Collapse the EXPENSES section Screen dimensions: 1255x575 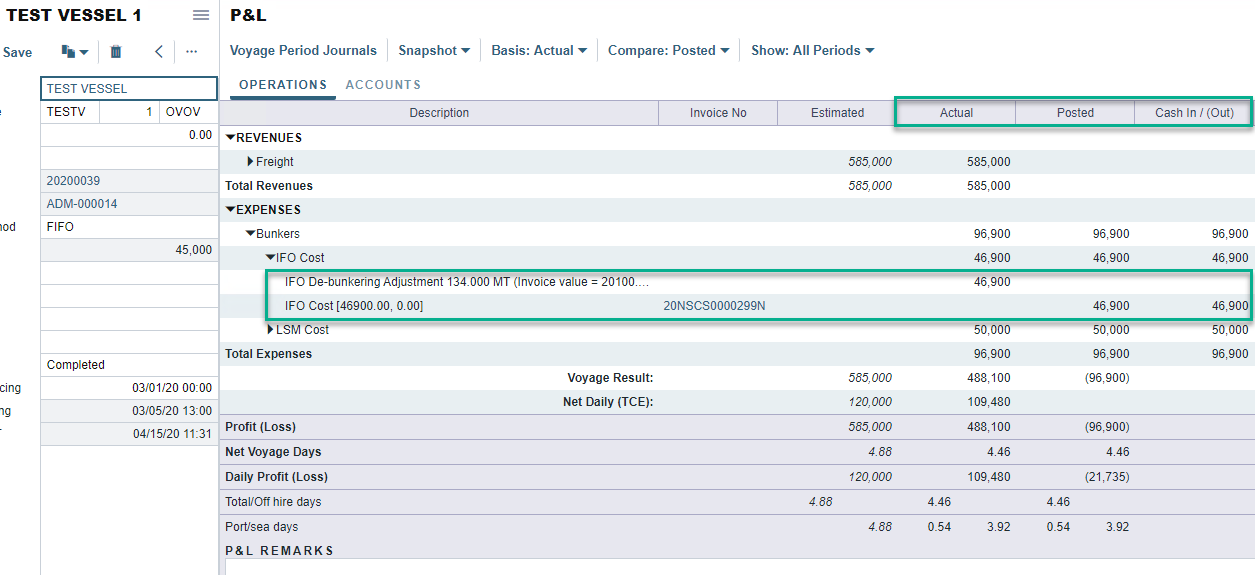point(231,210)
